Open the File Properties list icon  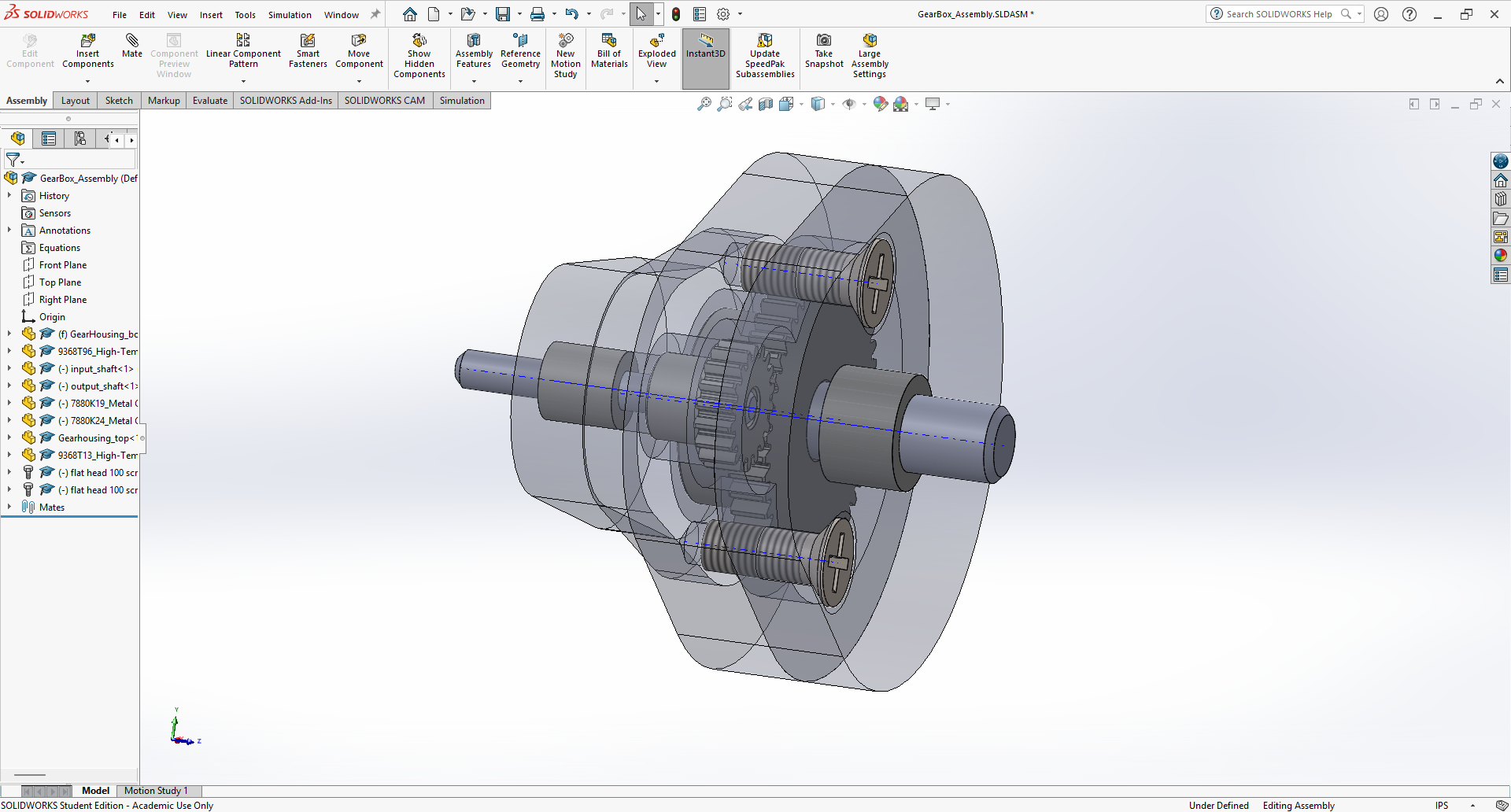(x=700, y=14)
